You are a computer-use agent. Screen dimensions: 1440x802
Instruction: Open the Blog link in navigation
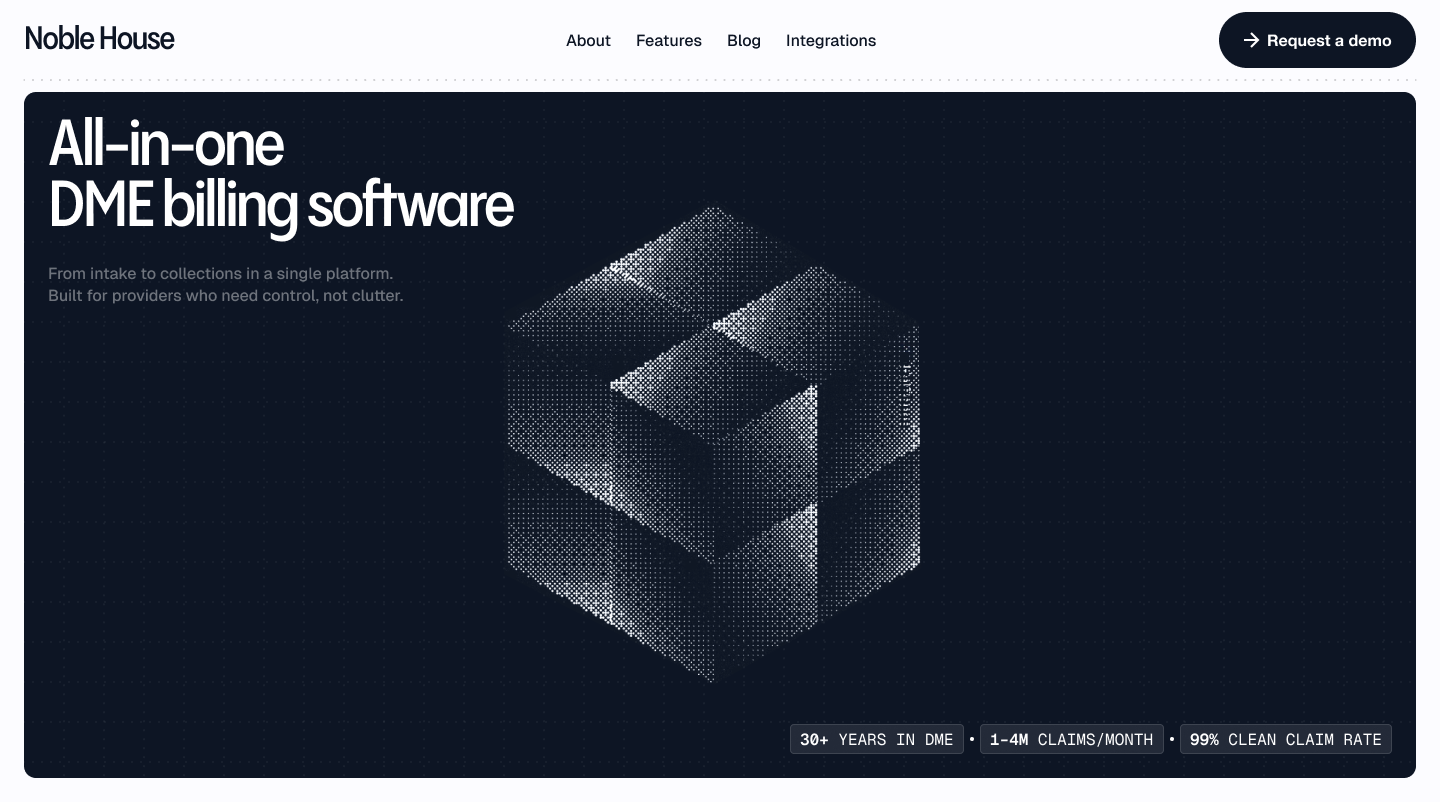point(744,41)
